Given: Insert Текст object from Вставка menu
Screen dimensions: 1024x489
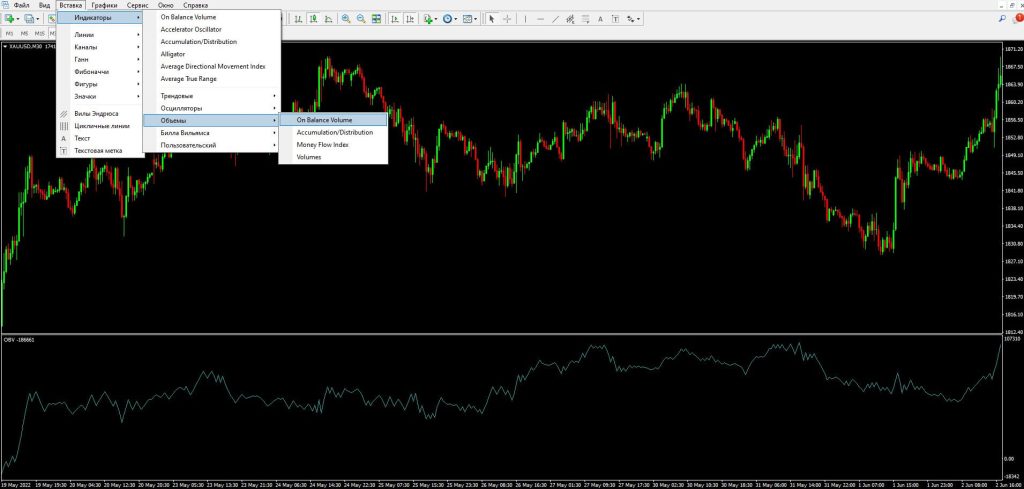Looking at the screenshot, I should (100, 138).
